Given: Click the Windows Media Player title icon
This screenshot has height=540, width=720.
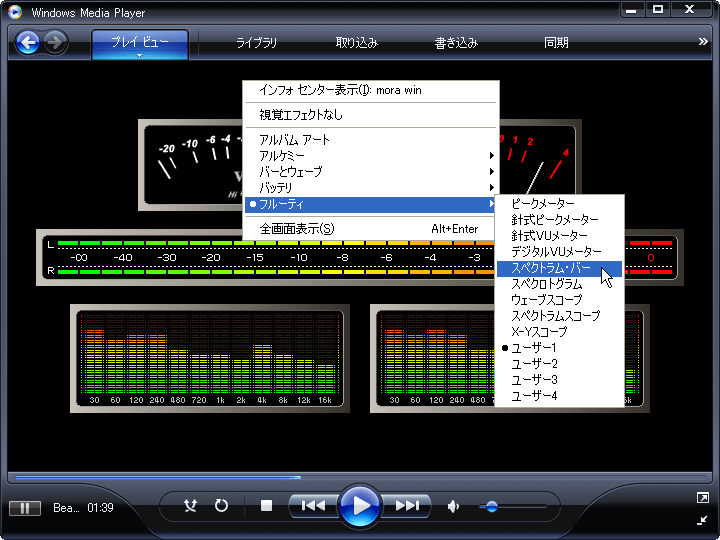Looking at the screenshot, I should pyautogui.click(x=15, y=12).
